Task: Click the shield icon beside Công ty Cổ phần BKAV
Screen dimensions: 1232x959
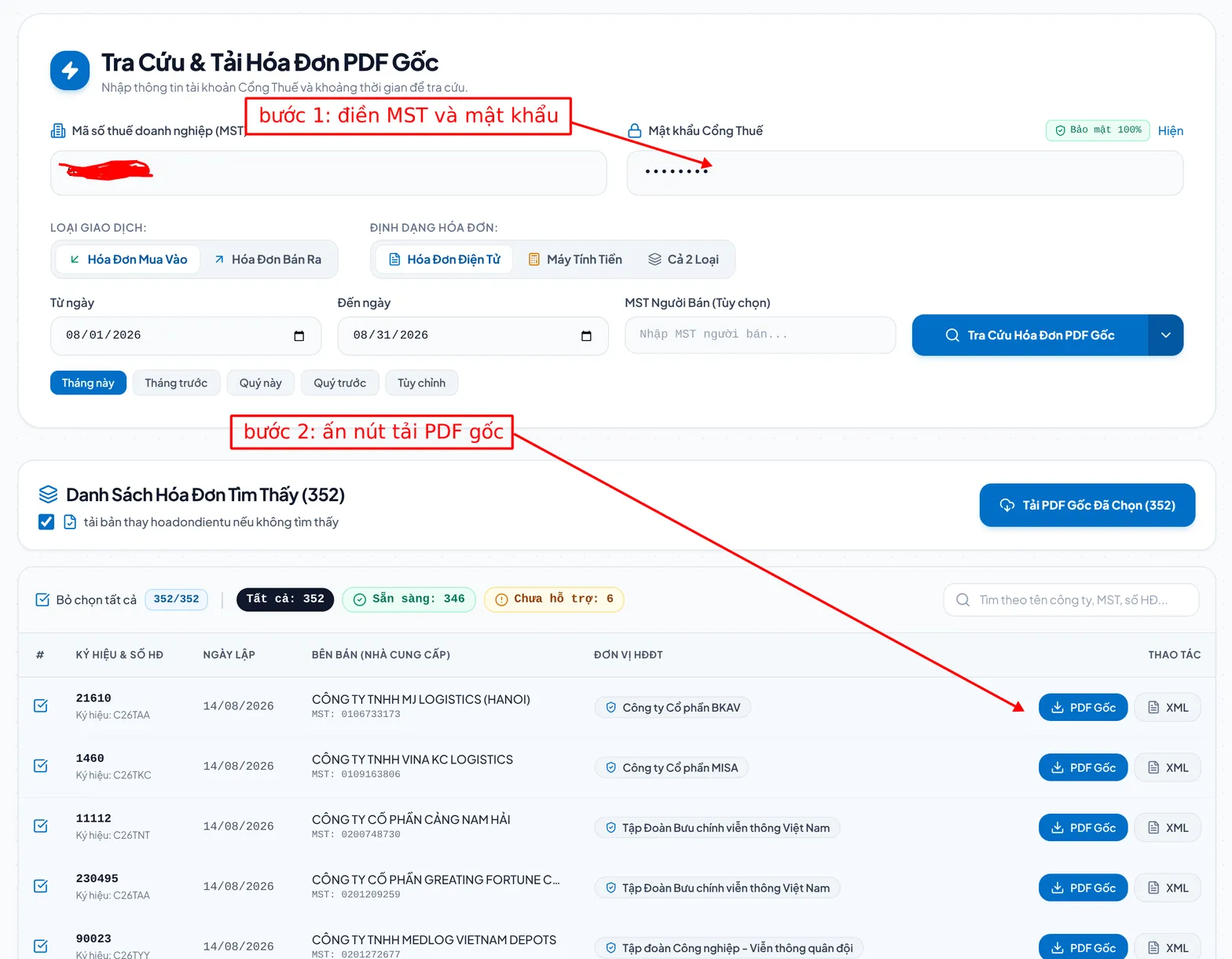Action: point(610,708)
